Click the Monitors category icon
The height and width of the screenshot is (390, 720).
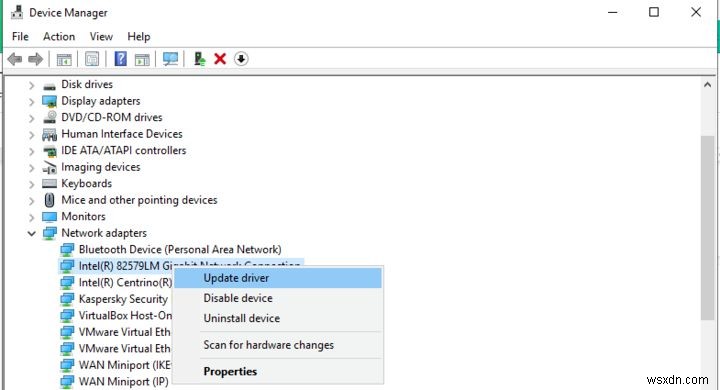[50, 217]
